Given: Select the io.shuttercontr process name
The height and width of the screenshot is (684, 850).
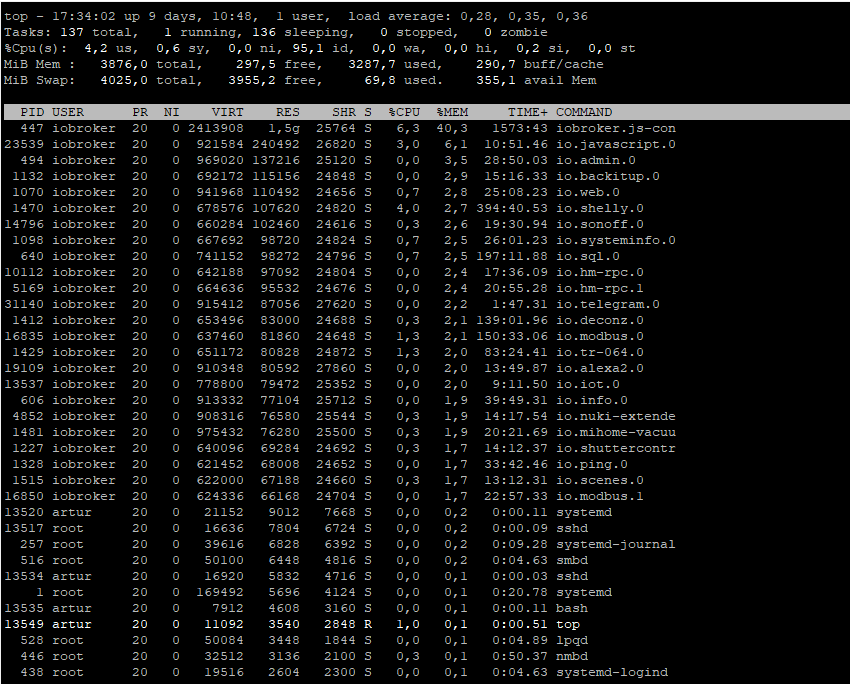Looking at the screenshot, I should (616, 448).
